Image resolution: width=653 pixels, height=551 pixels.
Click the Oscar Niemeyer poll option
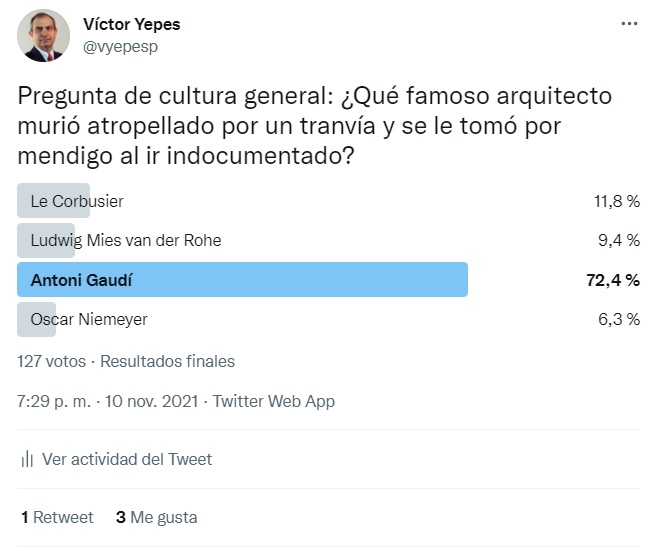pyautogui.click(x=89, y=319)
